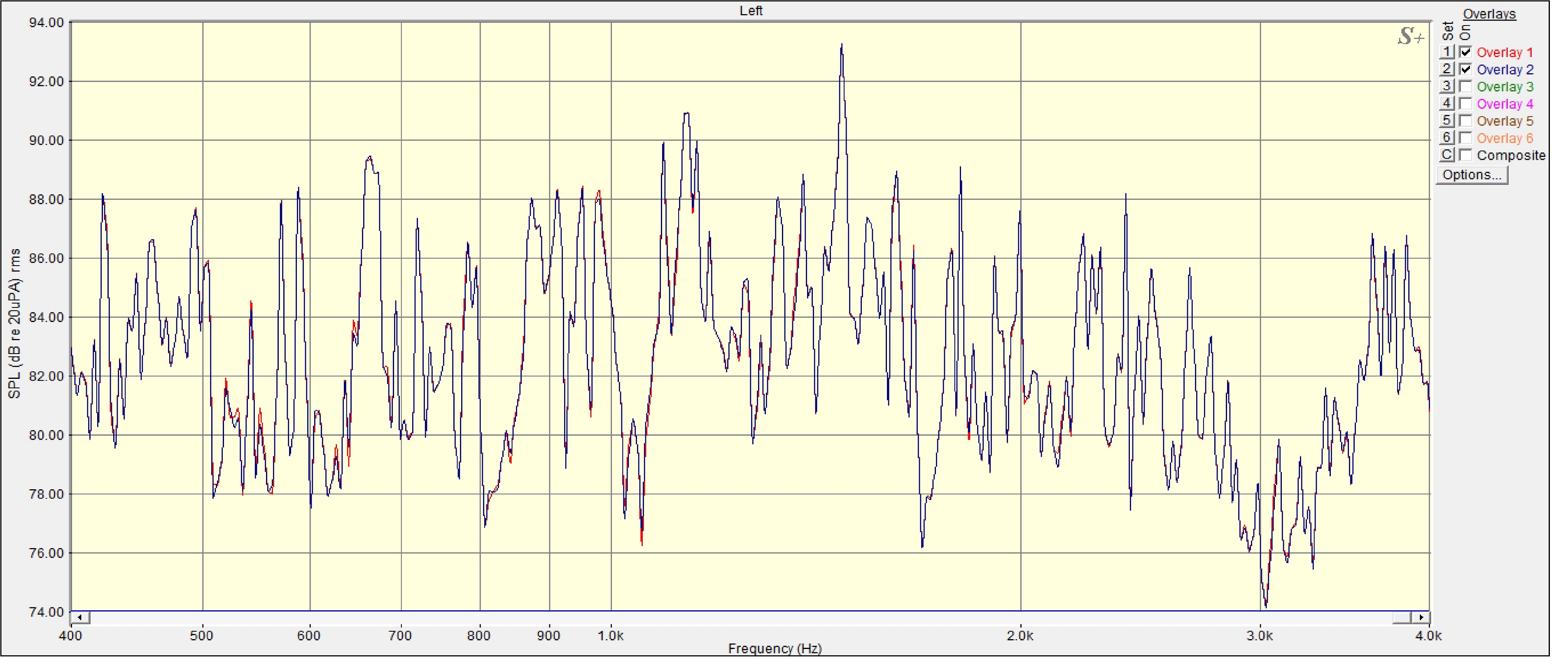Viewport: 1568px width, 670px height.
Task: Turn on the Overlay 4 checkbox
Action: [1465, 103]
